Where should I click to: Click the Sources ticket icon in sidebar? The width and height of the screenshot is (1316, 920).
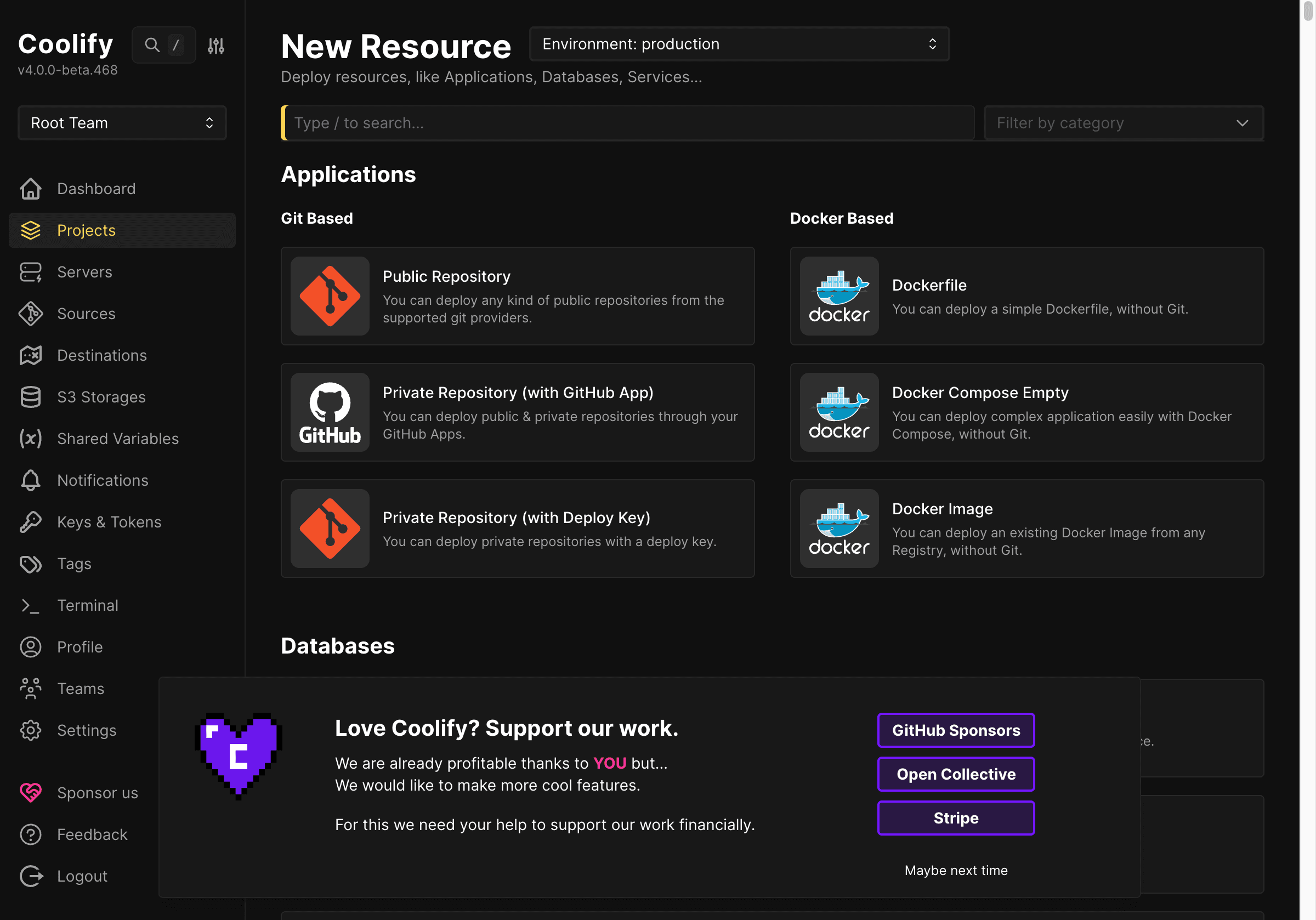click(x=30, y=314)
